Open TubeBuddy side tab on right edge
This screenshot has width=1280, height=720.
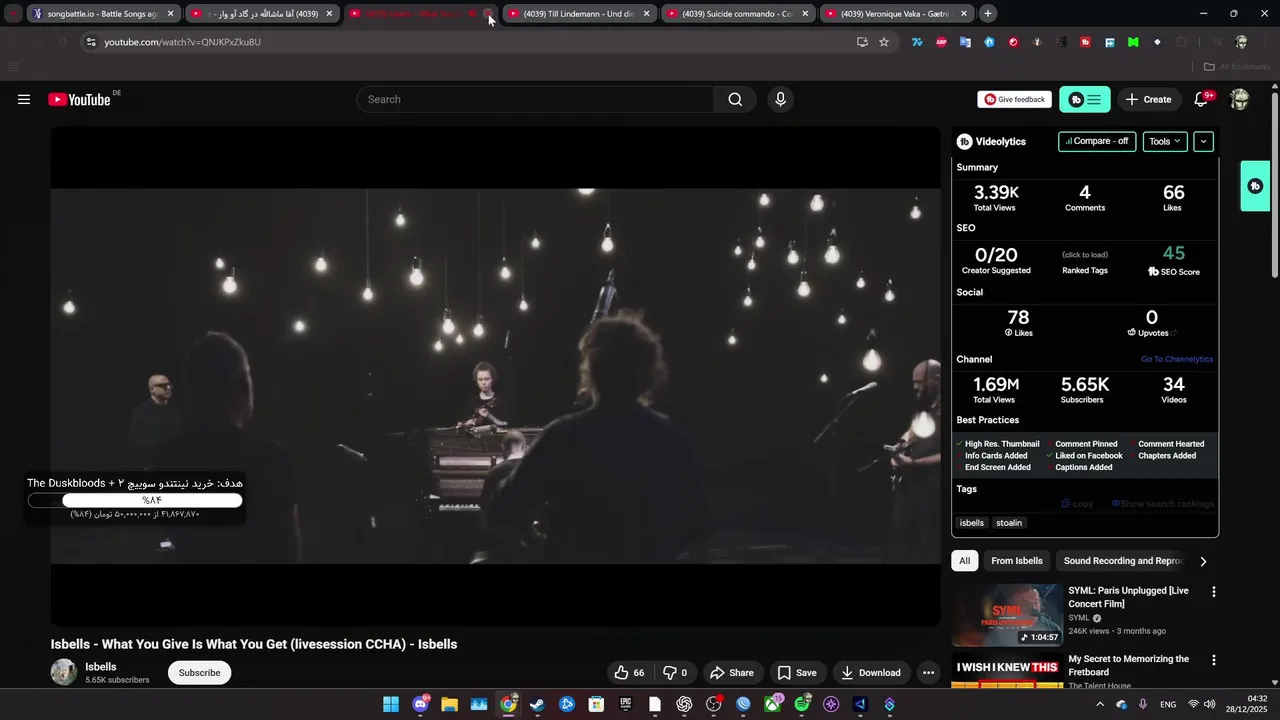tap(1255, 186)
